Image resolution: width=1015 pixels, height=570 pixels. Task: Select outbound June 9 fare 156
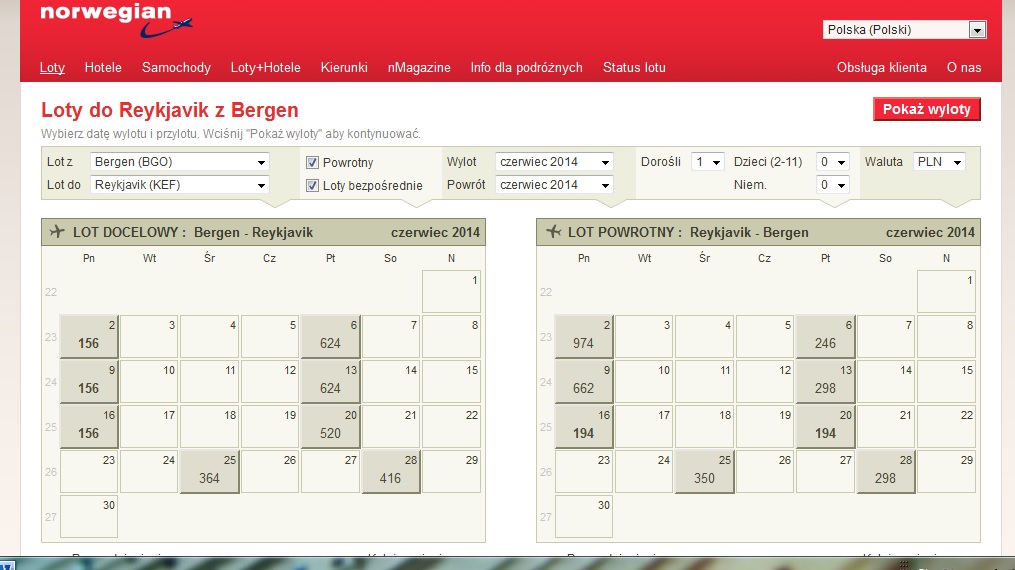click(x=89, y=382)
